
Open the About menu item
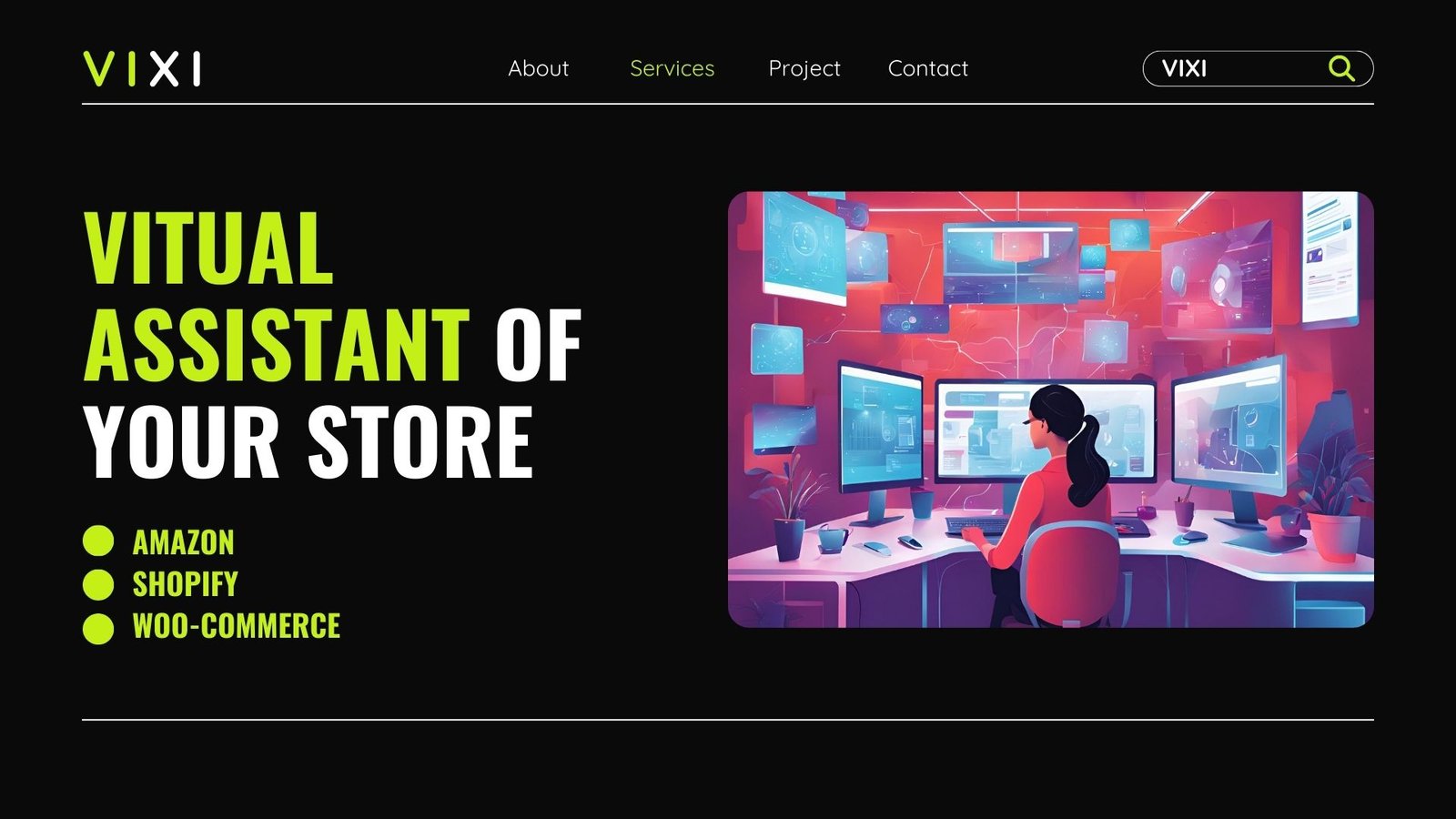pyautogui.click(x=538, y=68)
